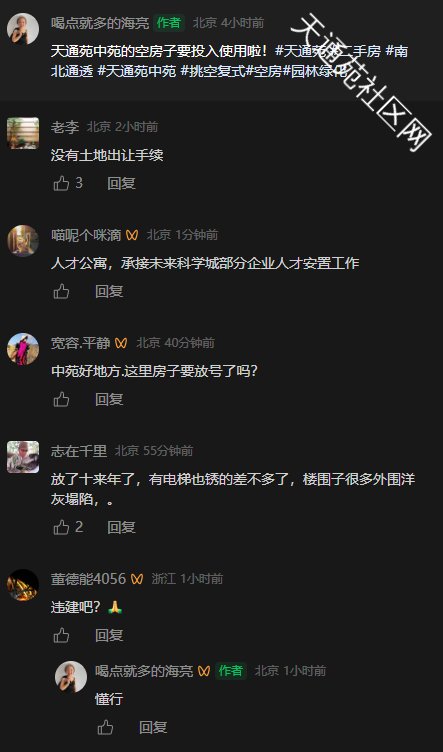443x752 pixels.
Task: Open 老李's profile avatar
Action: coord(23,133)
